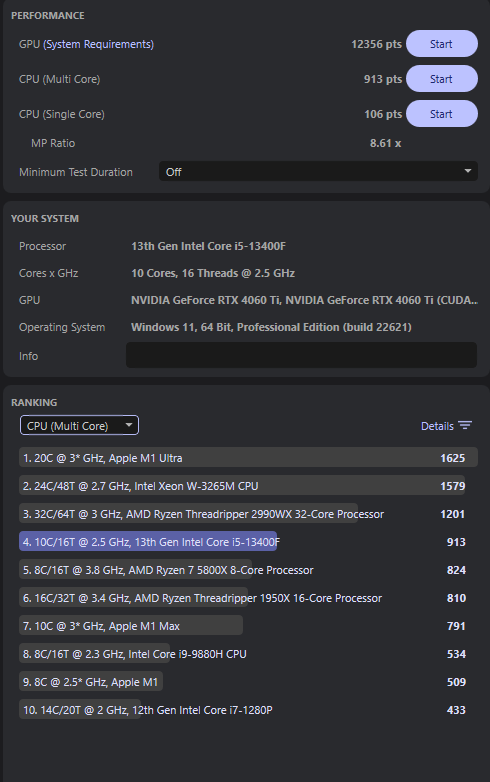Select the Apple M1 Ultra ranking row
Image resolution: width=490 pixels, height=782 pixels.
248,458
